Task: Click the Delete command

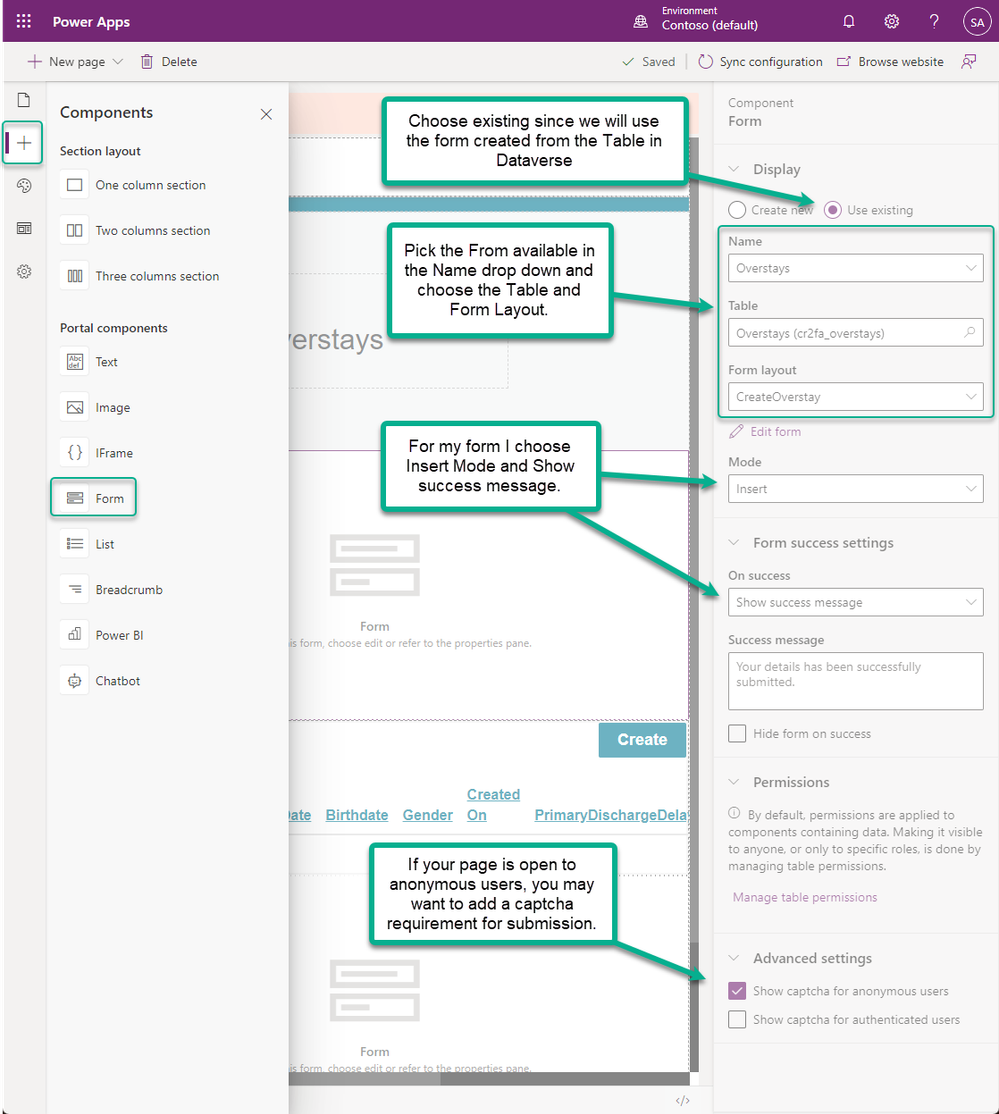Action: point(169,62)
